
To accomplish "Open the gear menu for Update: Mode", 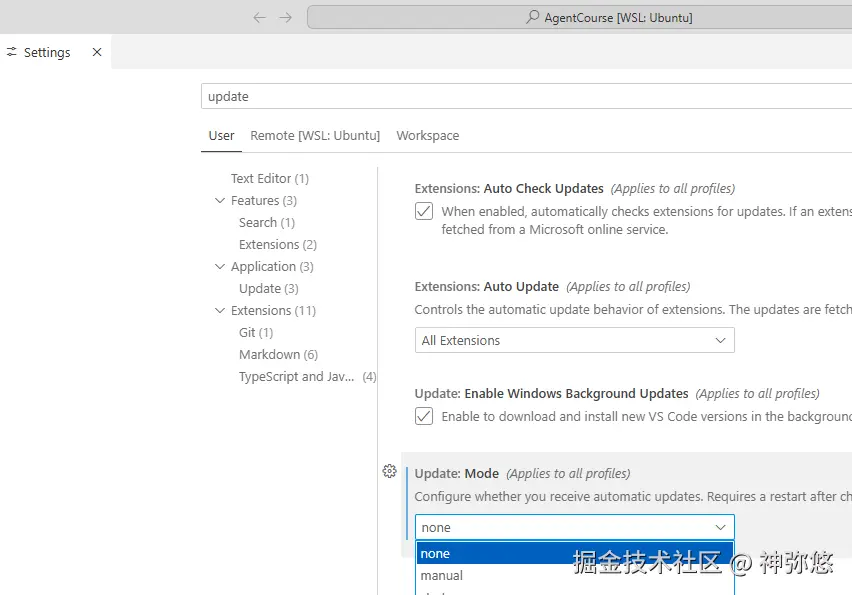I will click(x=390, y=471).
